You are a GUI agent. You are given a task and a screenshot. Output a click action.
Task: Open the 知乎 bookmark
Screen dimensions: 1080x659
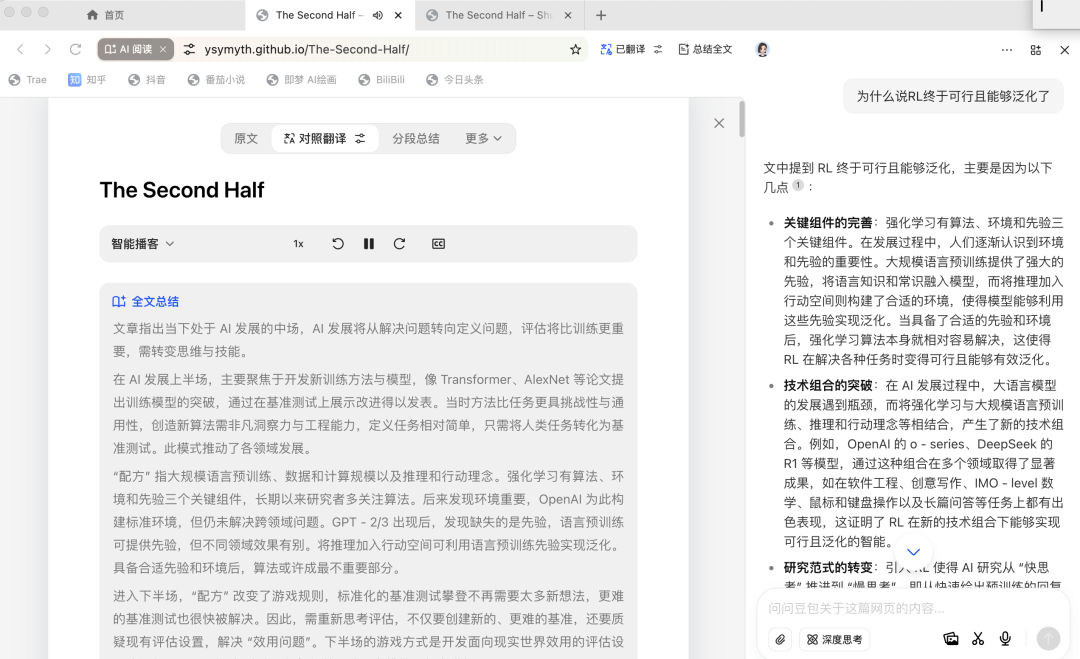click(87, 80)
